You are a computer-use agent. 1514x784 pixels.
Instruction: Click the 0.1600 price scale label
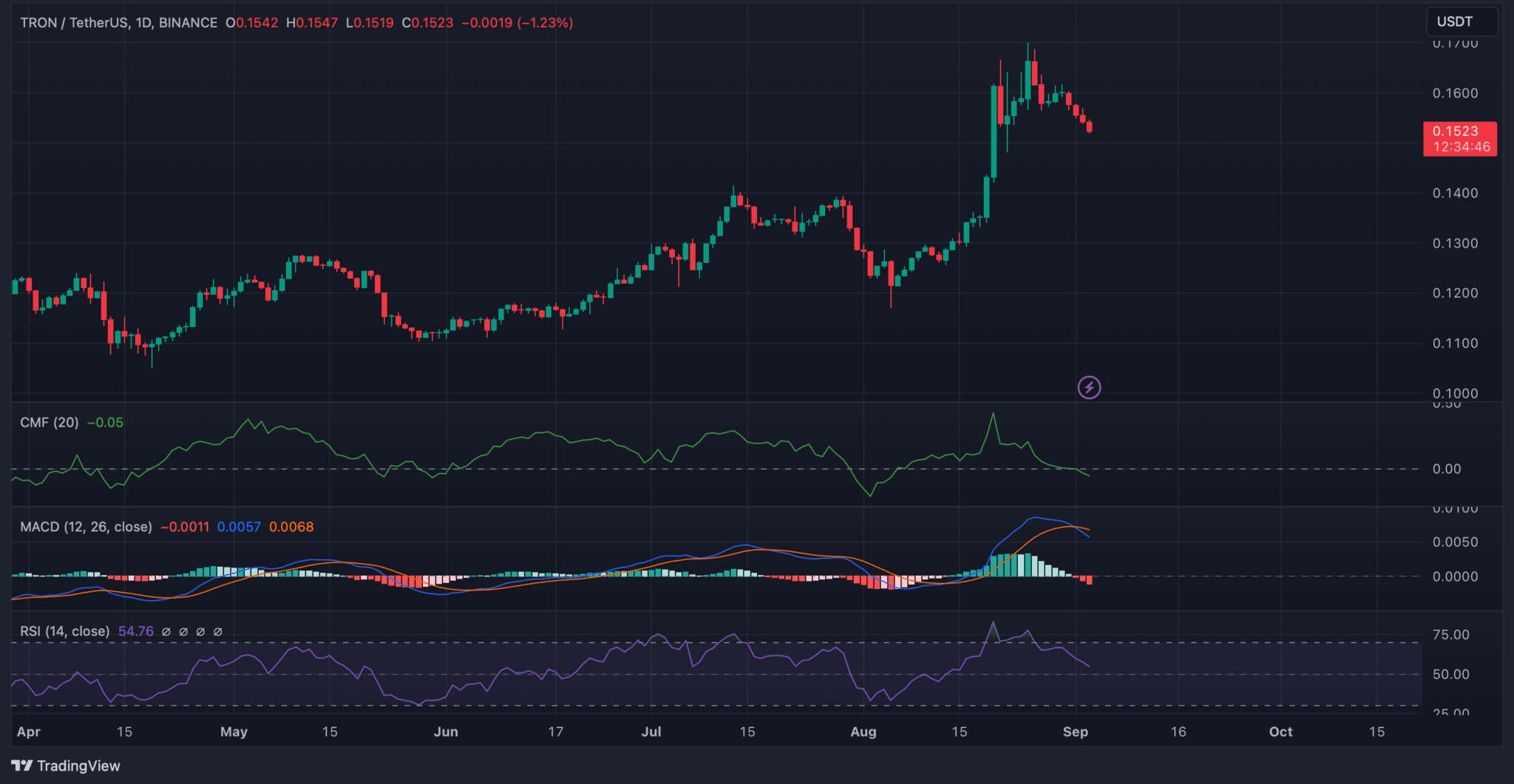click(1455, 93)
